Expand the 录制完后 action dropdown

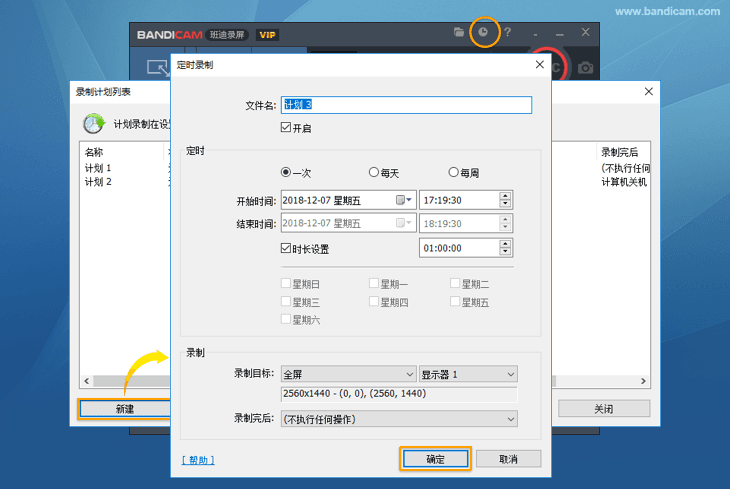point(398,419)
